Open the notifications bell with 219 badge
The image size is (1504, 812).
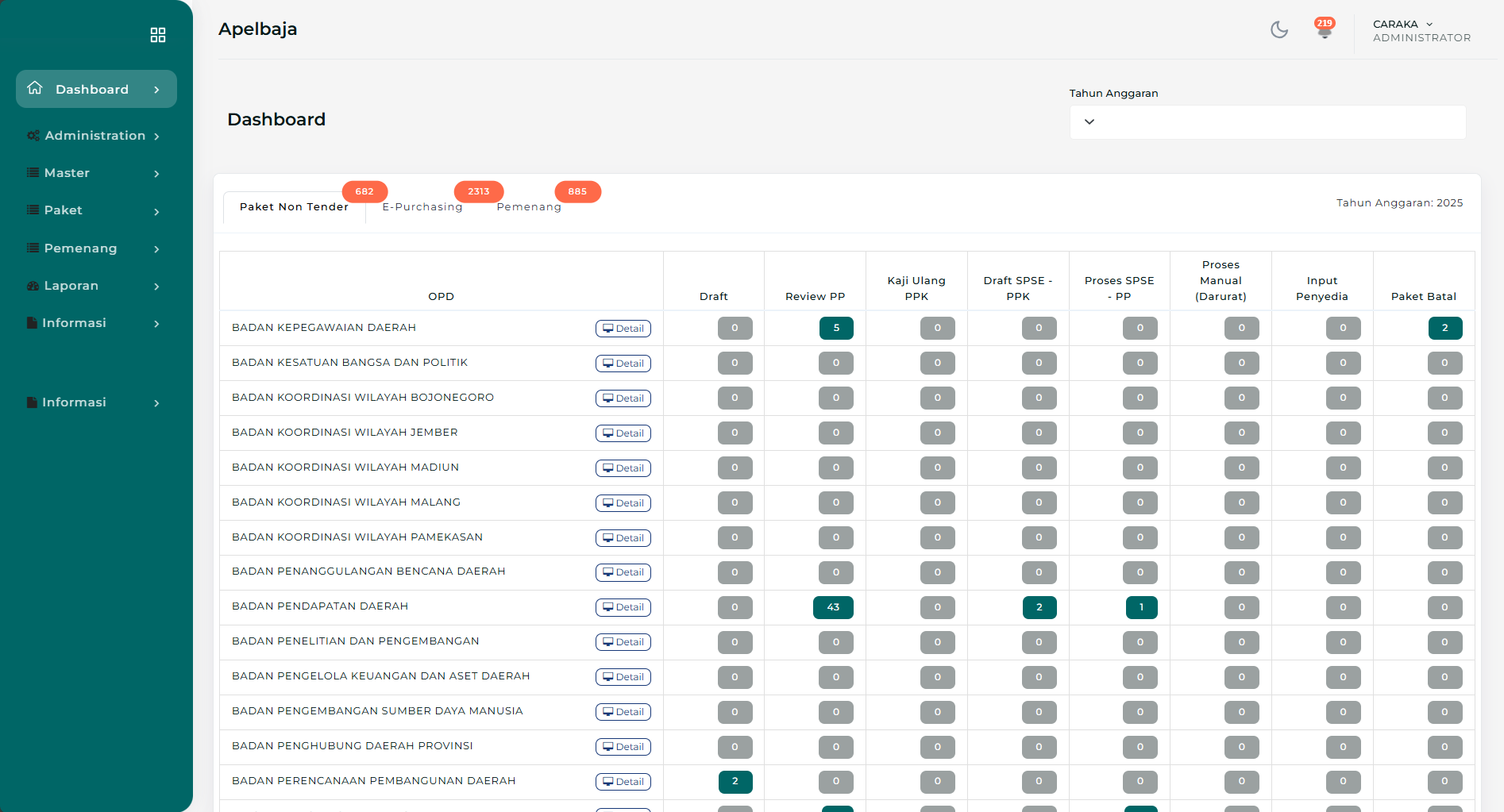[x=1324, y=31]
